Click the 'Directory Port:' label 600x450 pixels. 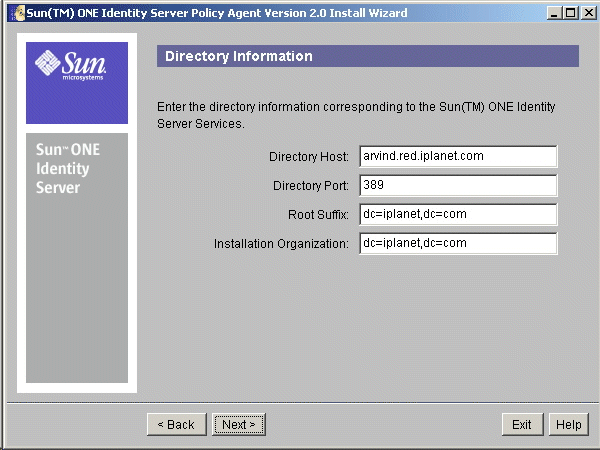pos(311,186)
